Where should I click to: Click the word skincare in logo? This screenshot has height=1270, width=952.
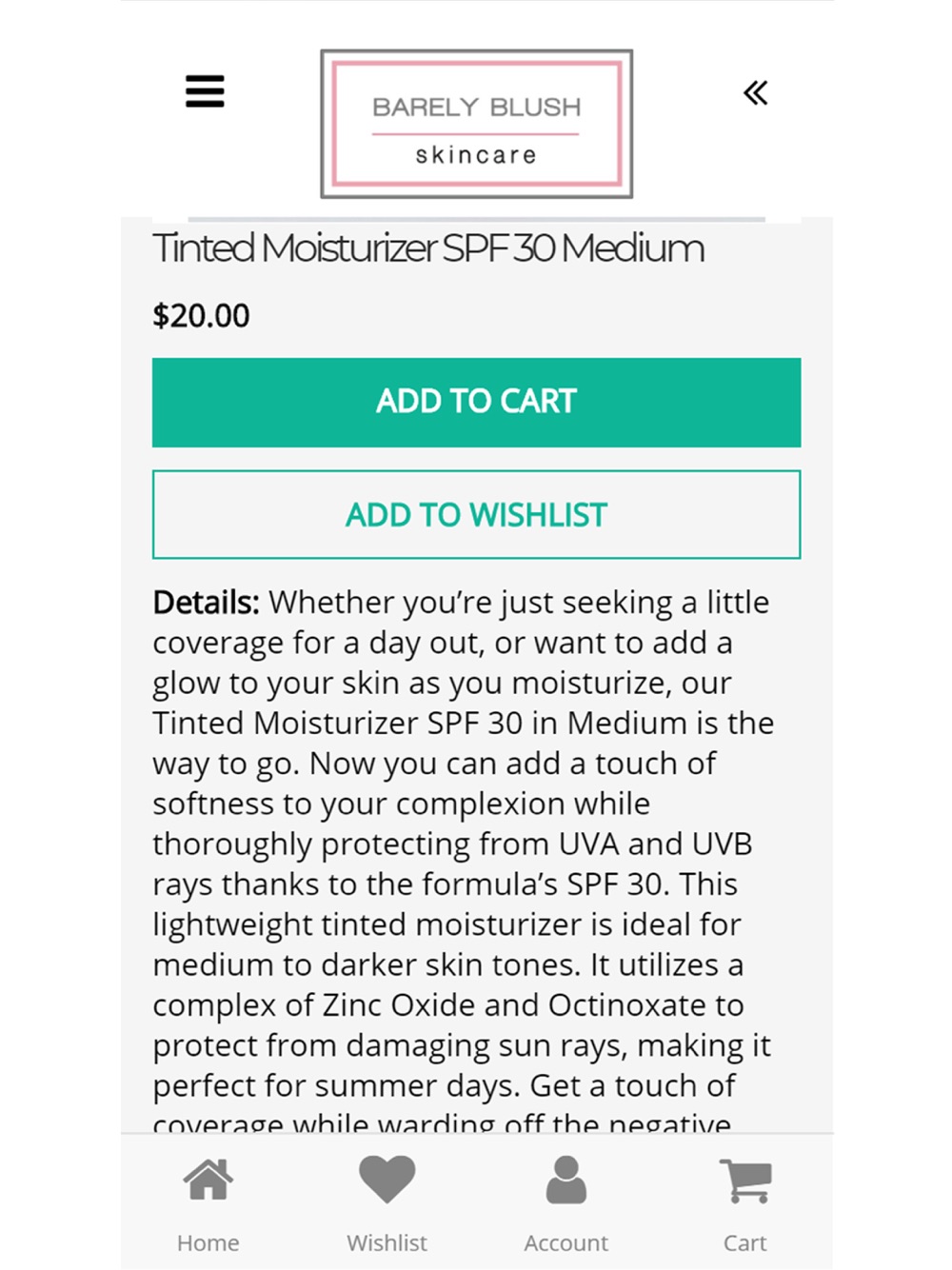476,154
